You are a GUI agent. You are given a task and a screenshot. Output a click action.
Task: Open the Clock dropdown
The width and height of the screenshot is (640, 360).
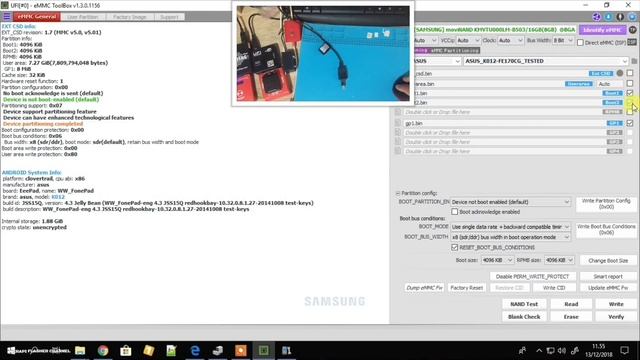coord(510,40)
